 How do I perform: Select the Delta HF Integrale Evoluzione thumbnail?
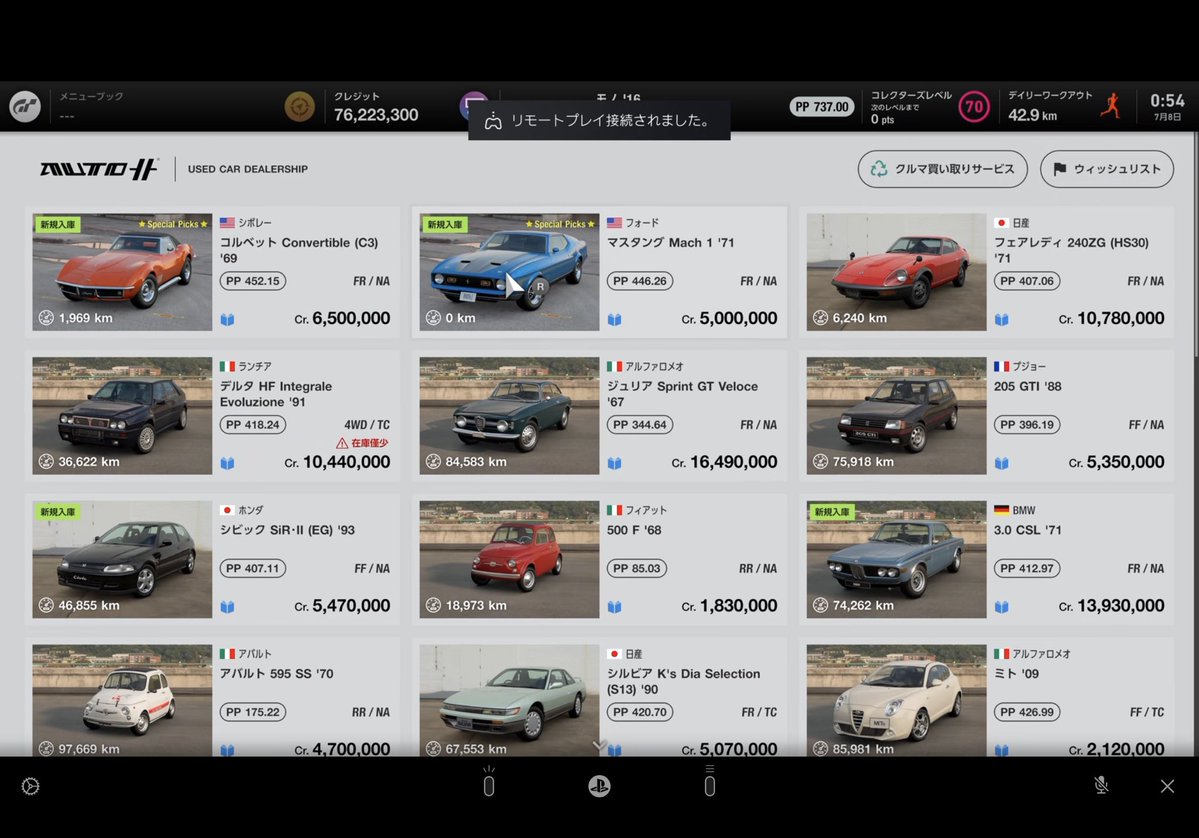(x=122, y=416)
